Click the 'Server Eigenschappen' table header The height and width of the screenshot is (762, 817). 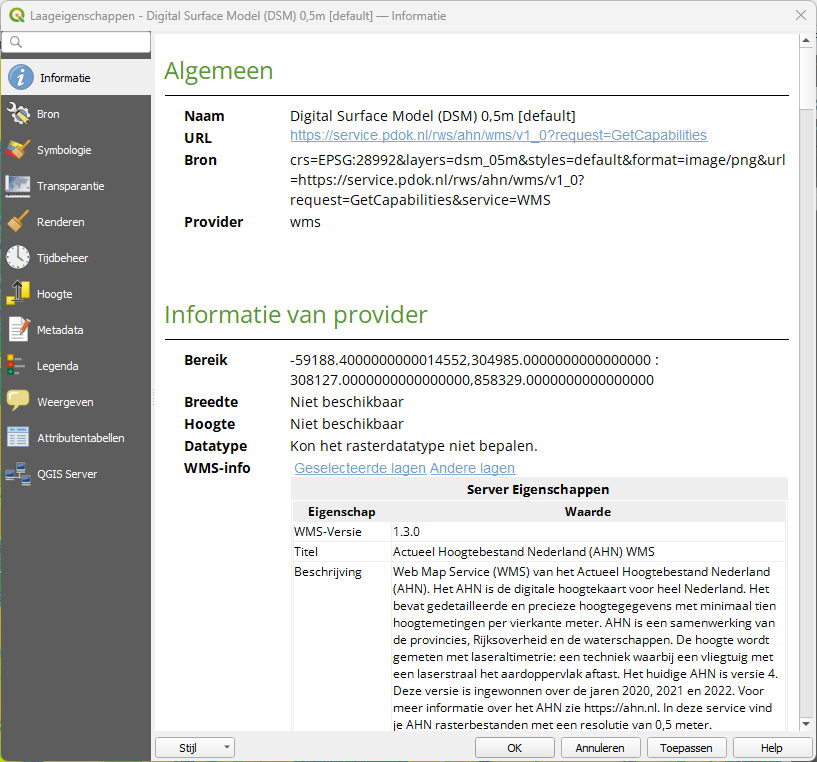[538, 489]
